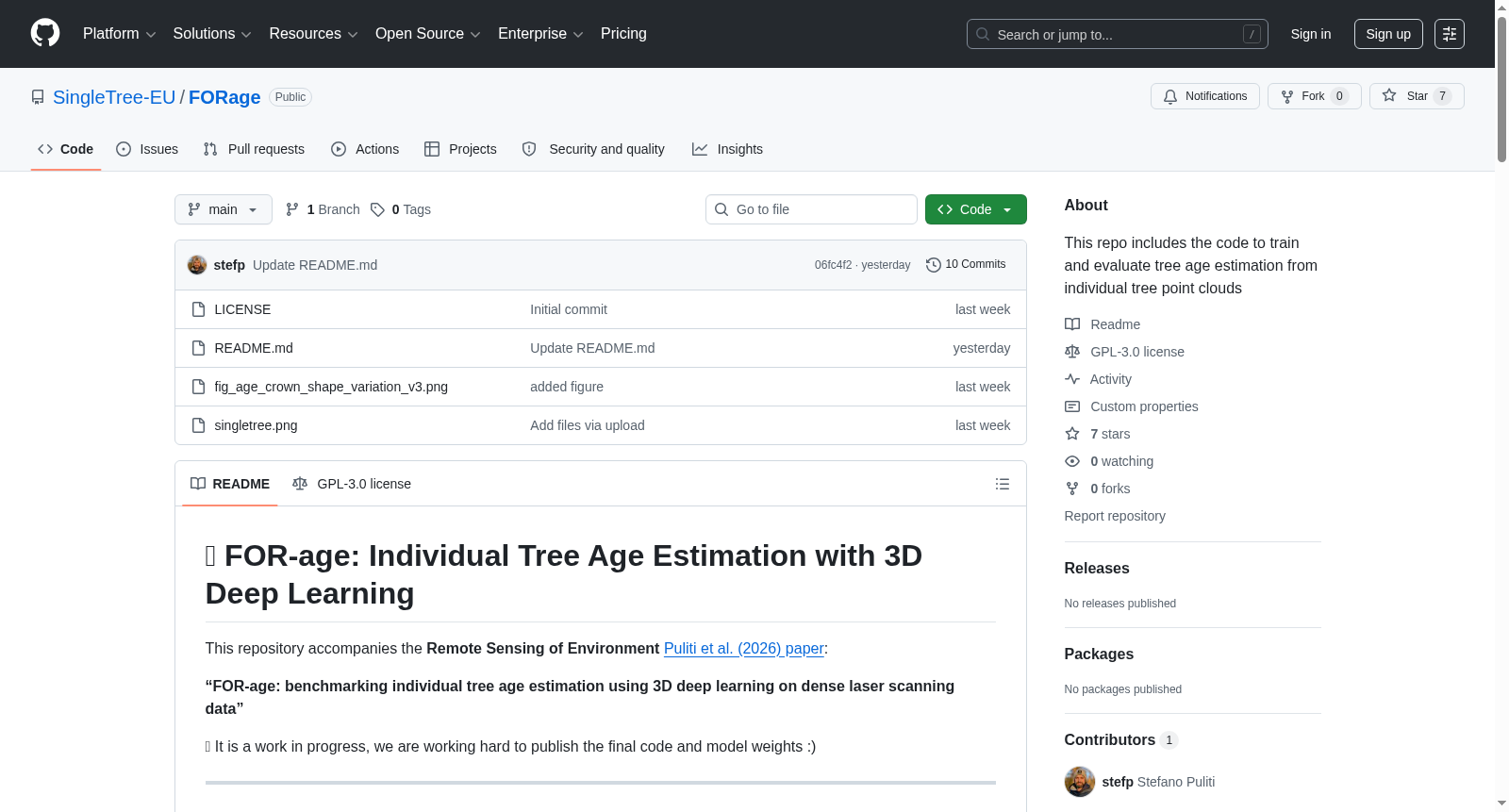Screen dimensions: 1509x812
Task: Open the Enterprise dropdown
Action: click(x=540, y=34)
